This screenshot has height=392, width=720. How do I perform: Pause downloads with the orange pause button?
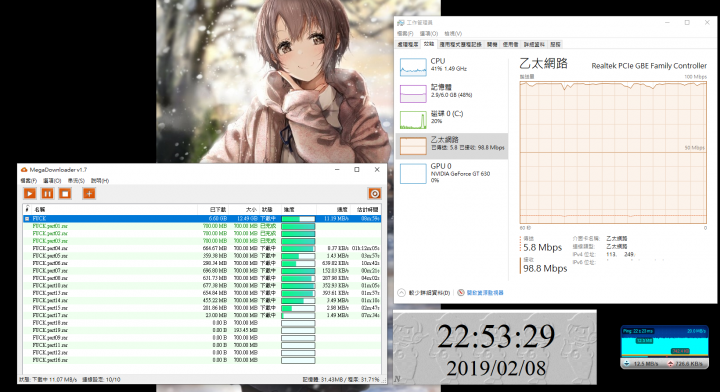(x=47, y=194)
